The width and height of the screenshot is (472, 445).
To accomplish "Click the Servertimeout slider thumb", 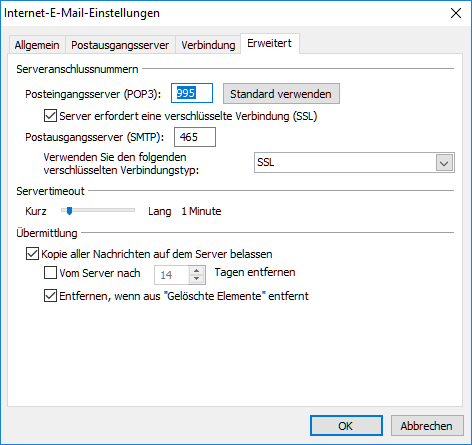I will pyautogui.click(x=69, y=211).
